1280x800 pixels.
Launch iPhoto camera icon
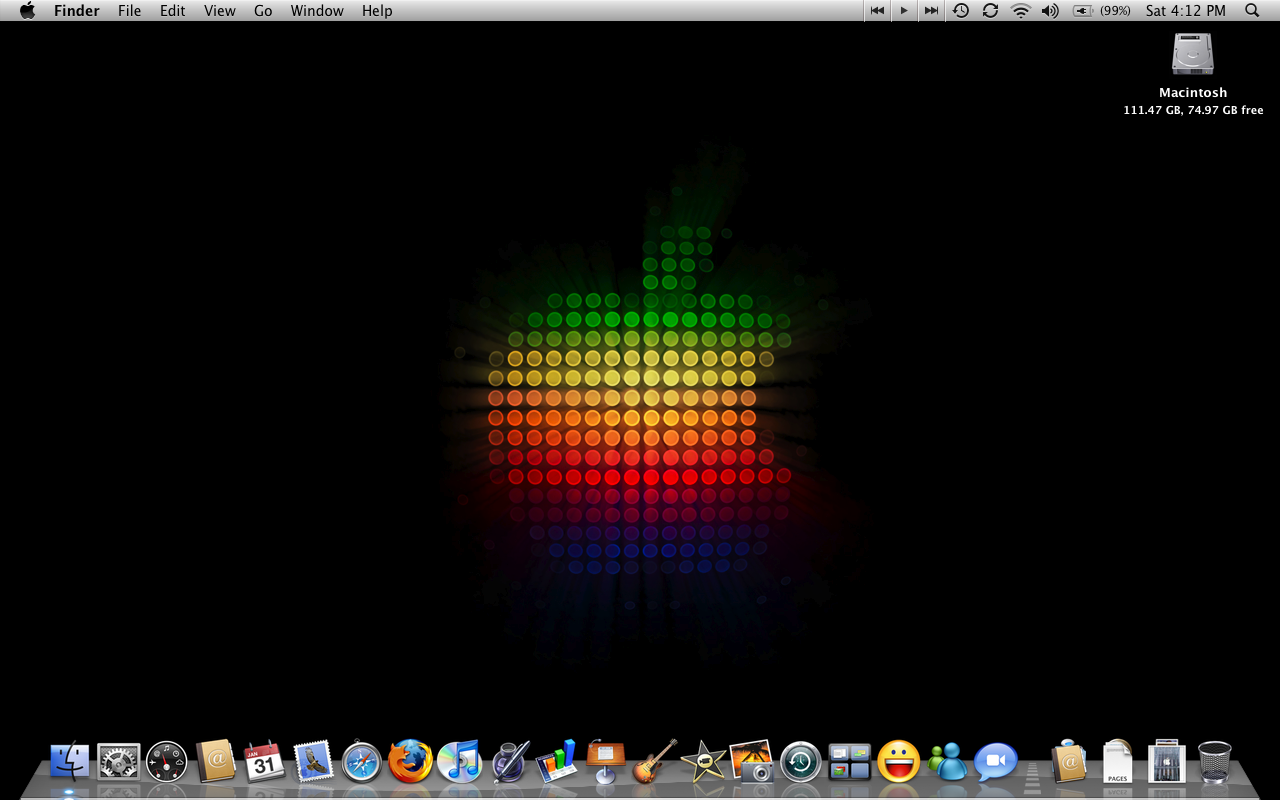point(752,762)
